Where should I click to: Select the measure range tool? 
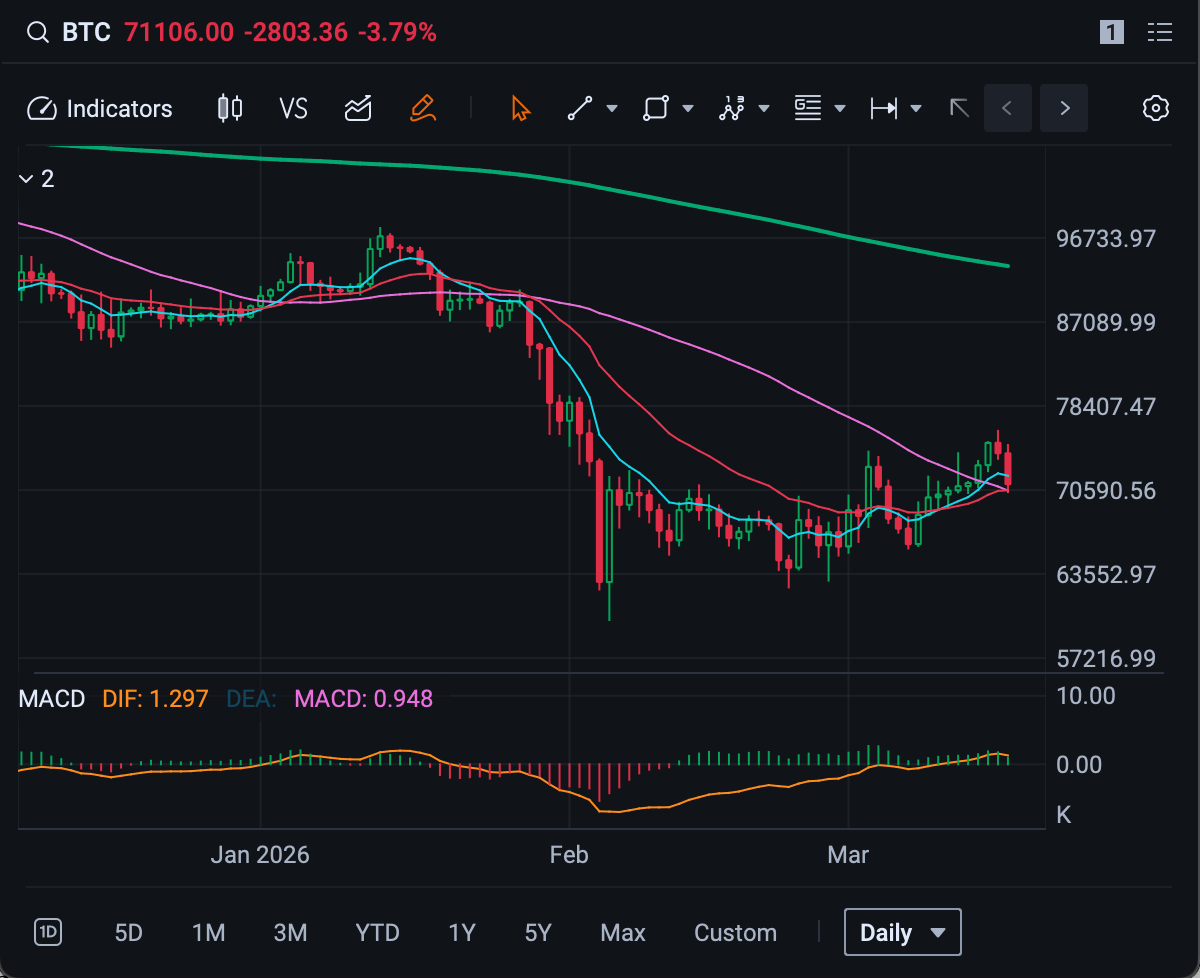pos(884,109)
